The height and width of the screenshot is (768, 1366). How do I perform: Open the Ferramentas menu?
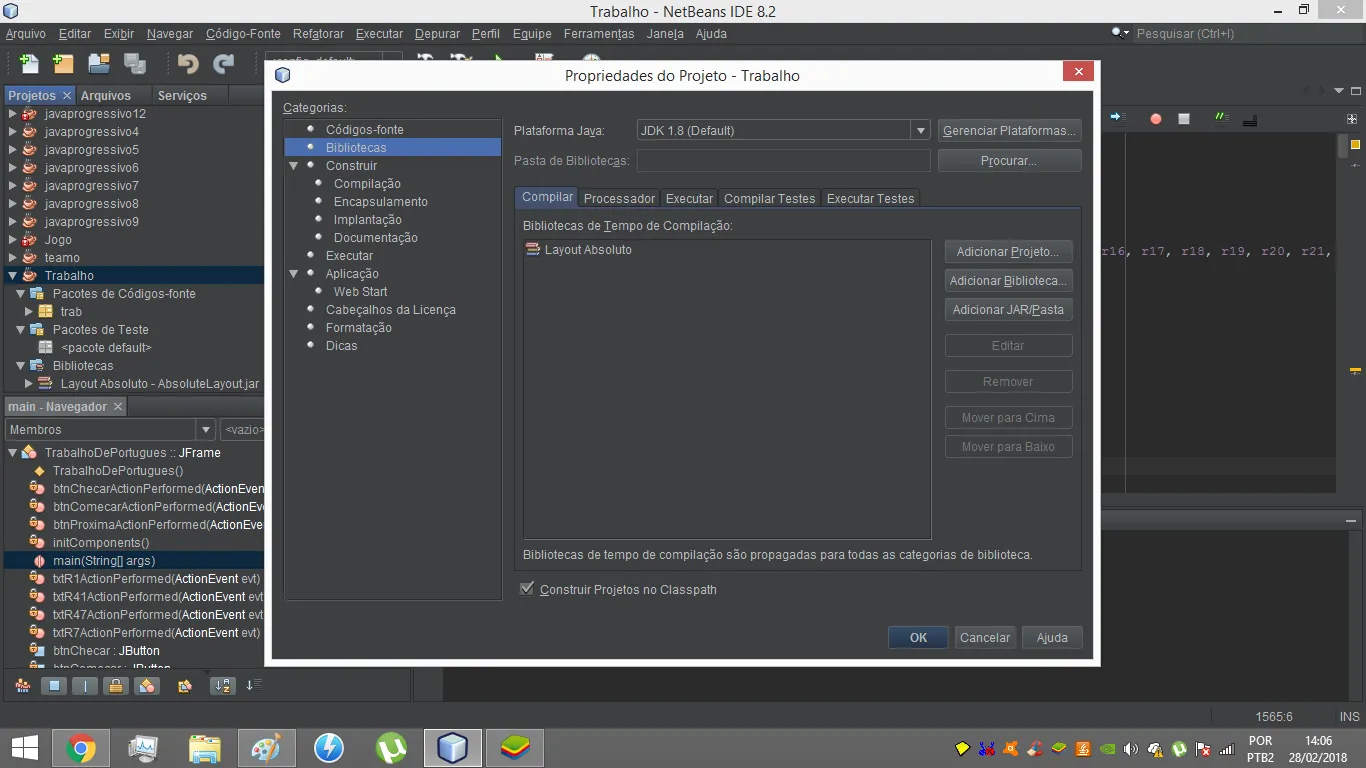click(599, 33)
